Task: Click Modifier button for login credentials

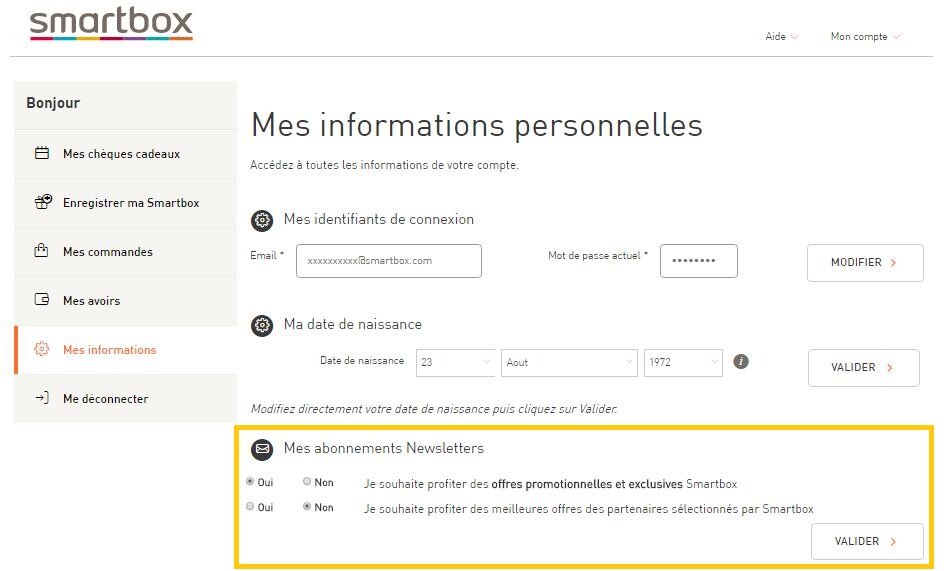Action: tap(865, 262)
